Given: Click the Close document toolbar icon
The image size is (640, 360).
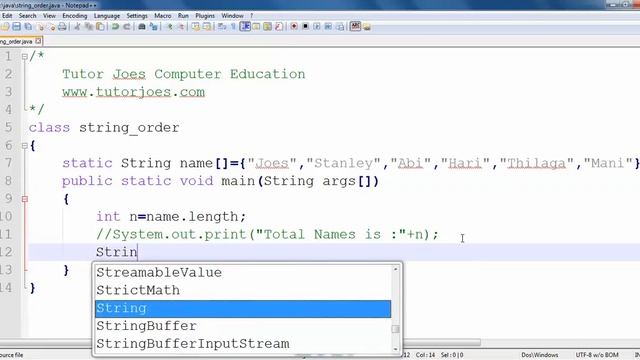Looking at the screenshot, I should (x=40, y=27).
